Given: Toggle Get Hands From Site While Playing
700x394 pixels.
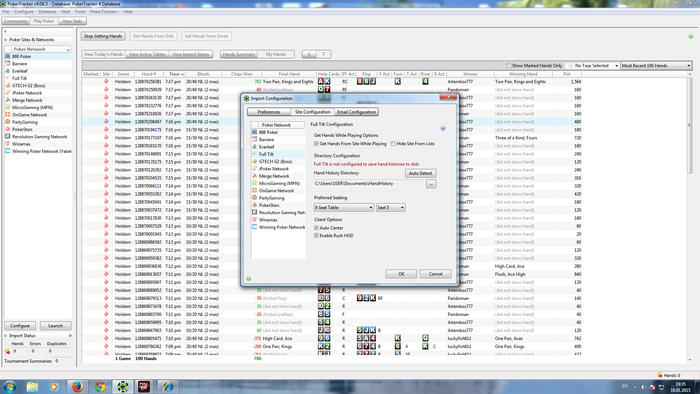Looking at the screenshot, I should 316,144.
